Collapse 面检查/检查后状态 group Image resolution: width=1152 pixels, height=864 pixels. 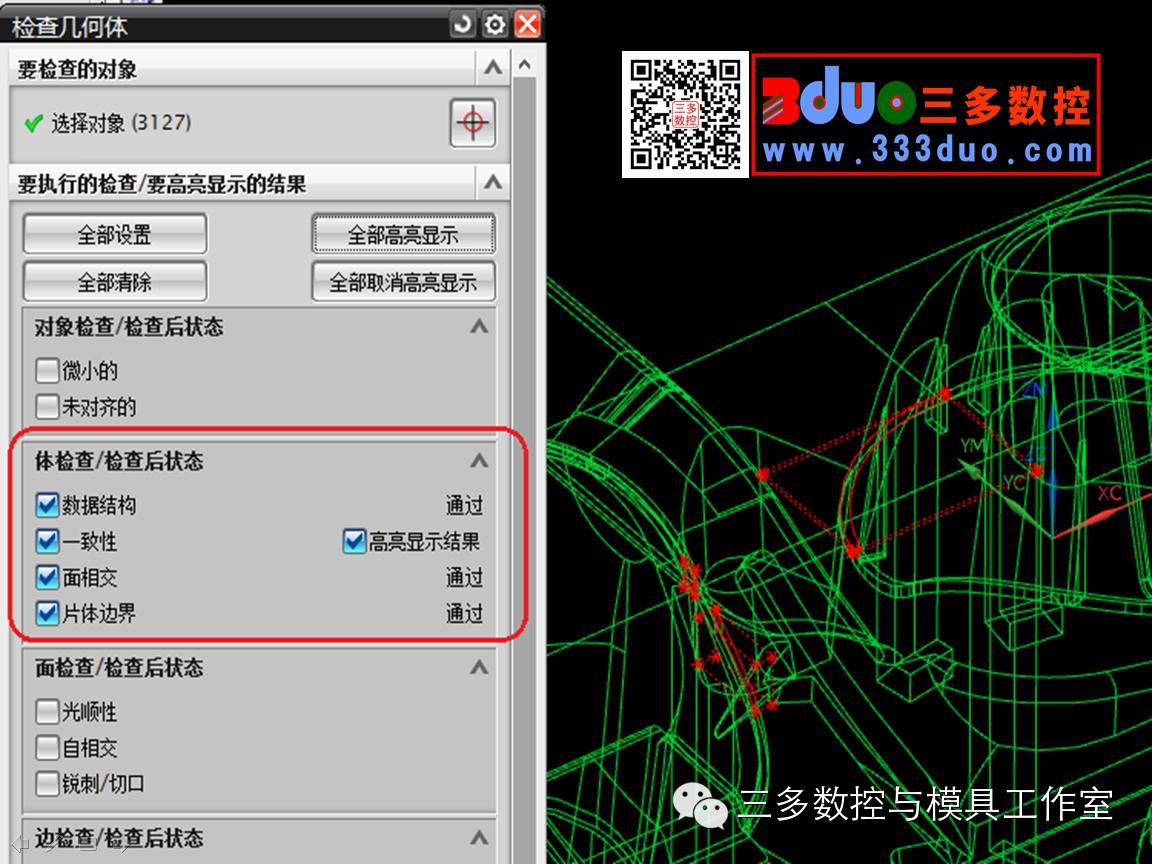(479, 667)
